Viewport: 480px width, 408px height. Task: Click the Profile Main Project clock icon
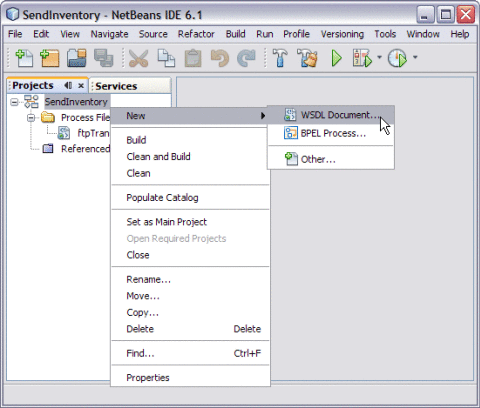point(397,58)
